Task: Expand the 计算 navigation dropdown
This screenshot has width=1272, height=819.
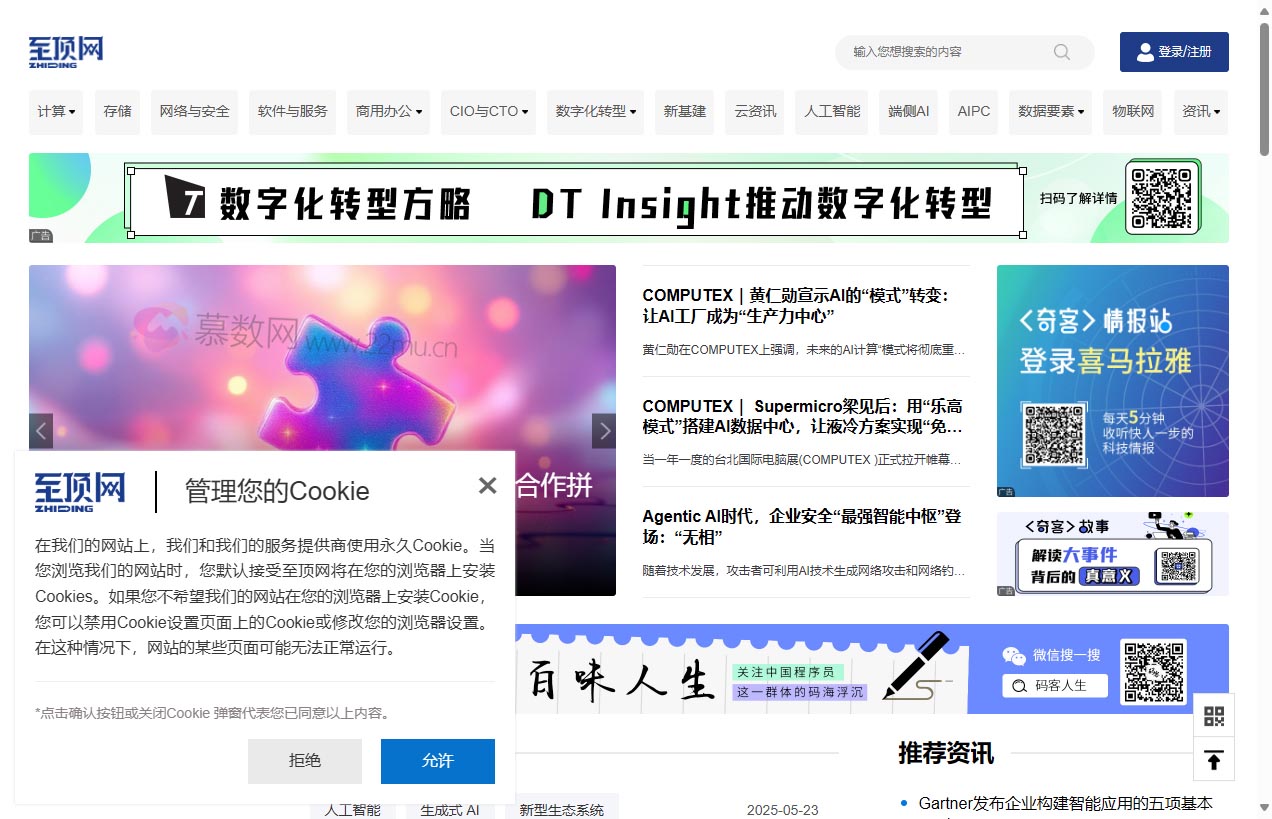Action: click(x=56, y=112)
